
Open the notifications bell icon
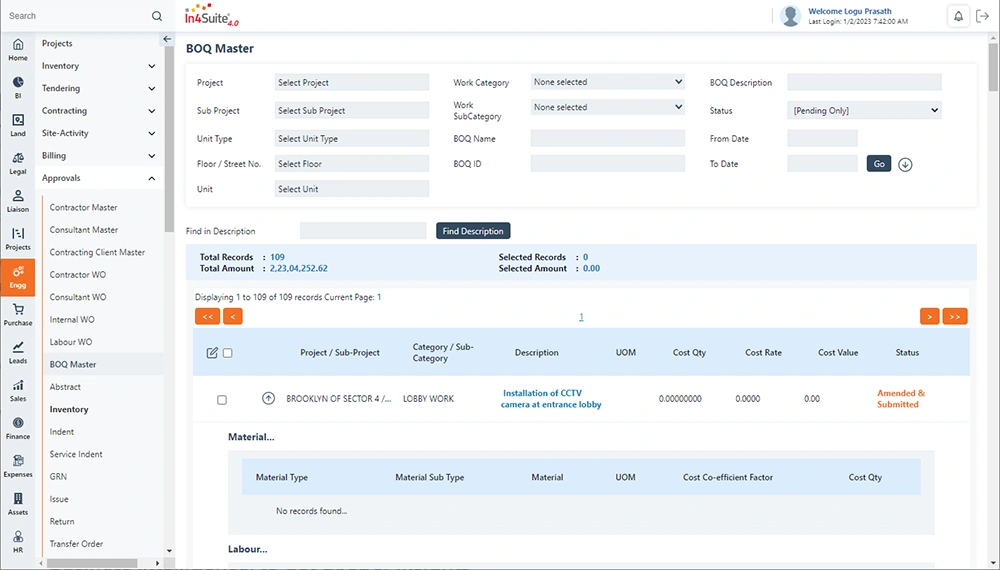pos(958,17)
